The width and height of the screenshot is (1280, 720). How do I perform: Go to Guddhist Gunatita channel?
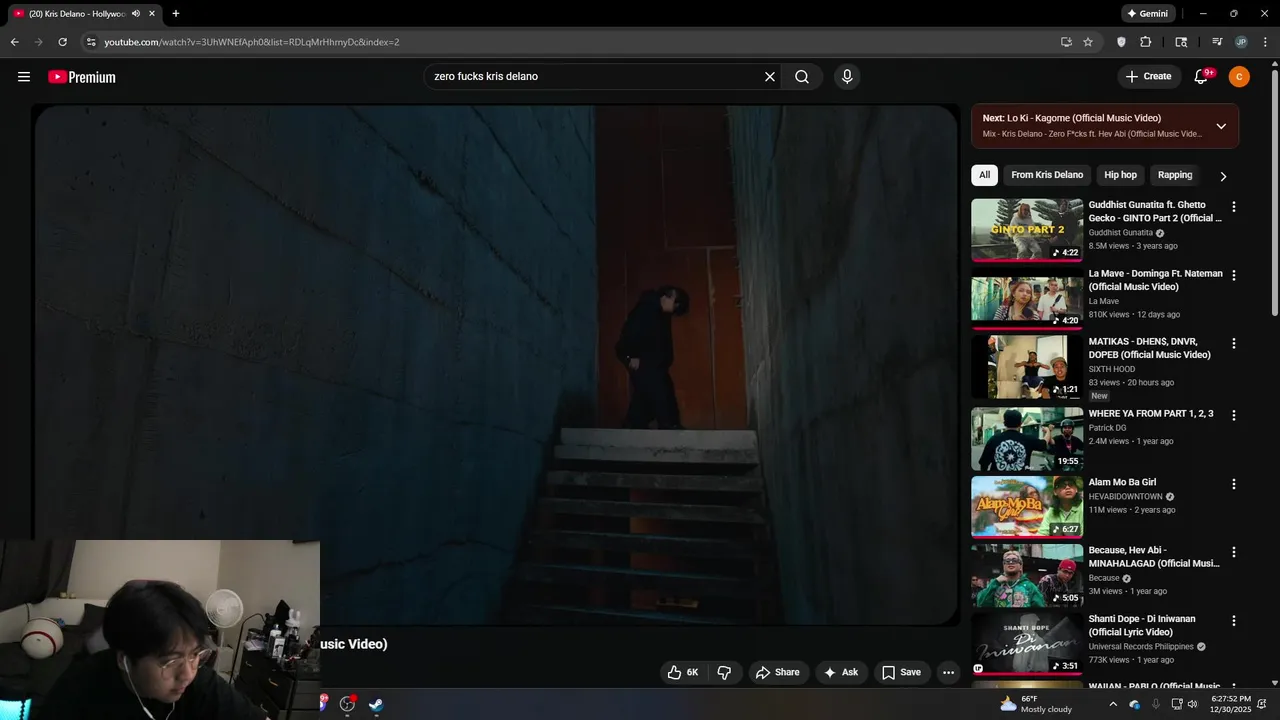pyautogui.click(x=1121, y=233)
